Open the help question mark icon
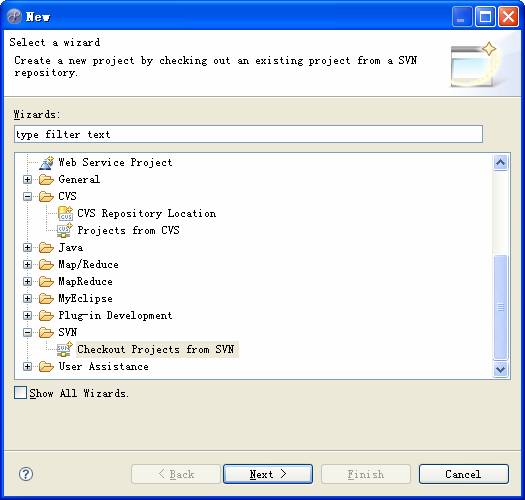Viewport: 525px width, 500px height. [x=26, y=474]
